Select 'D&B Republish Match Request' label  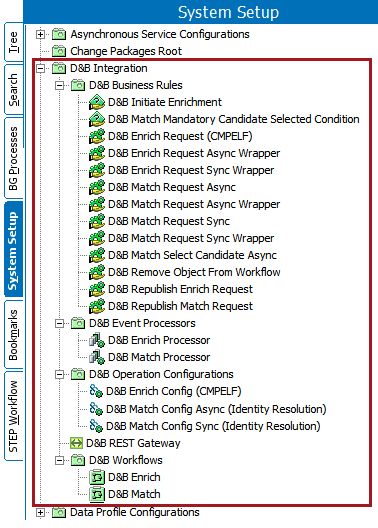[x=180, y=306]
